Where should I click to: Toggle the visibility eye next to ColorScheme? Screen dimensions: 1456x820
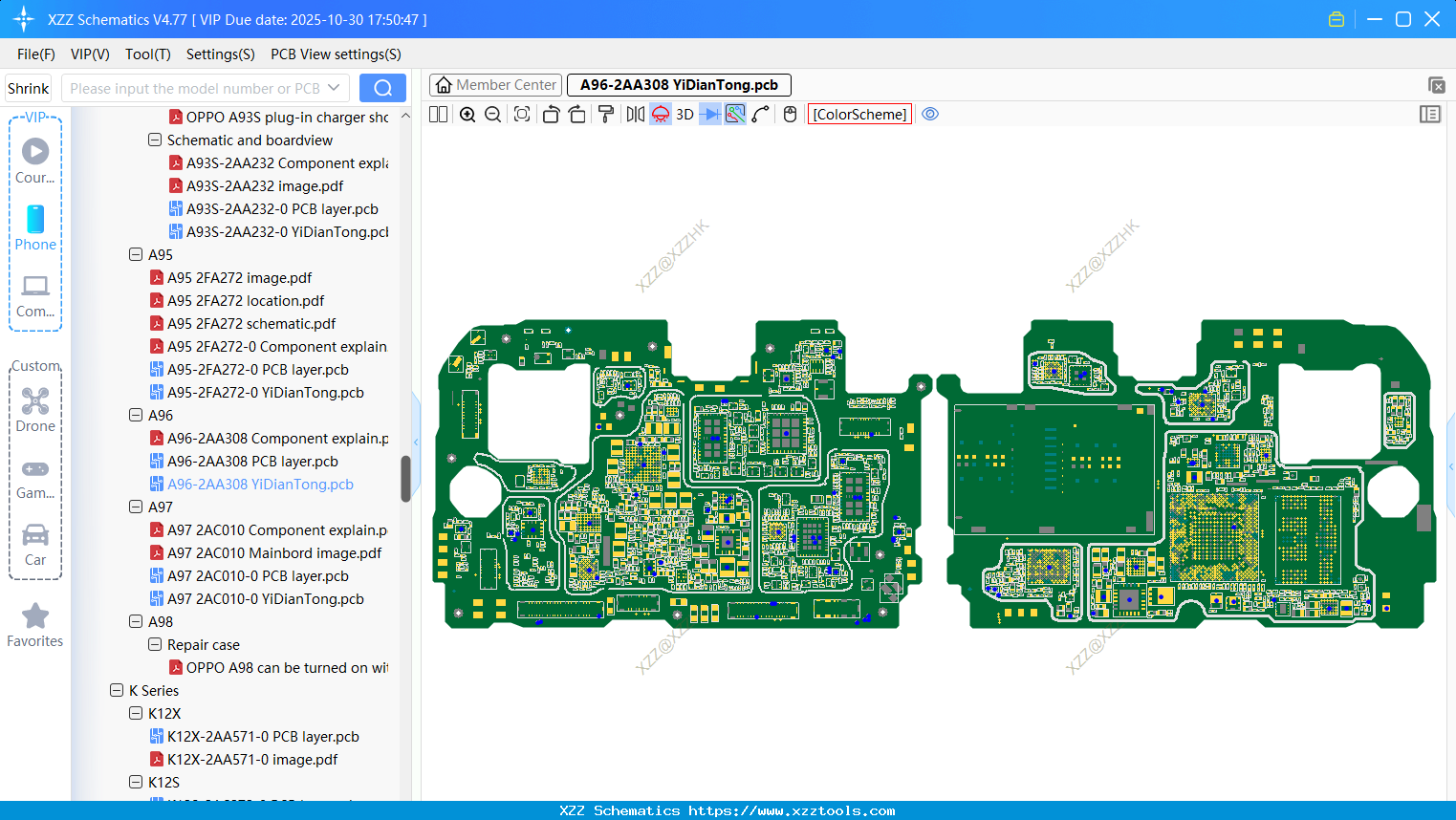[x=930, y=114]
